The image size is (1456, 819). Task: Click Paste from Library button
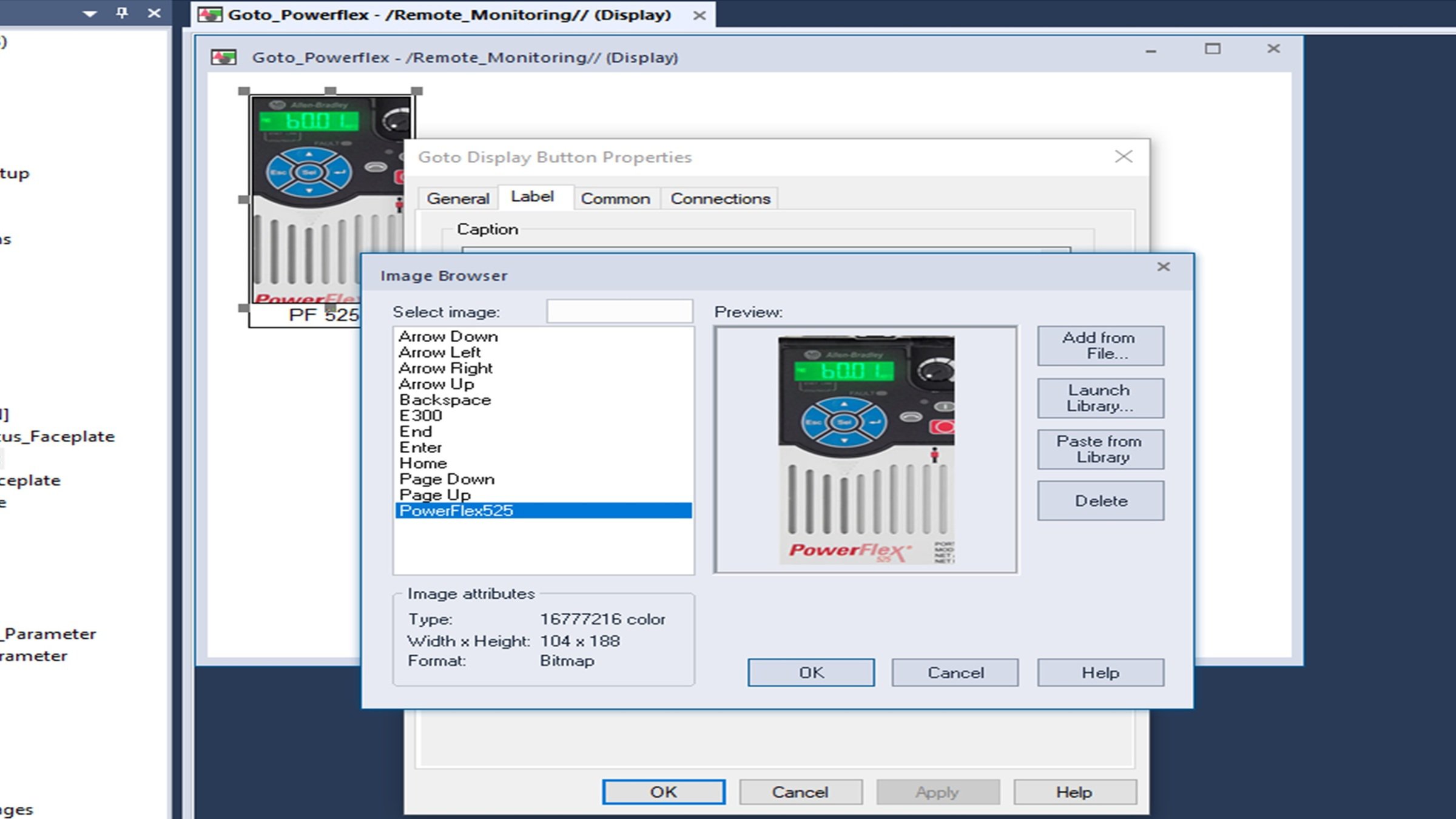click(1100, 450)
